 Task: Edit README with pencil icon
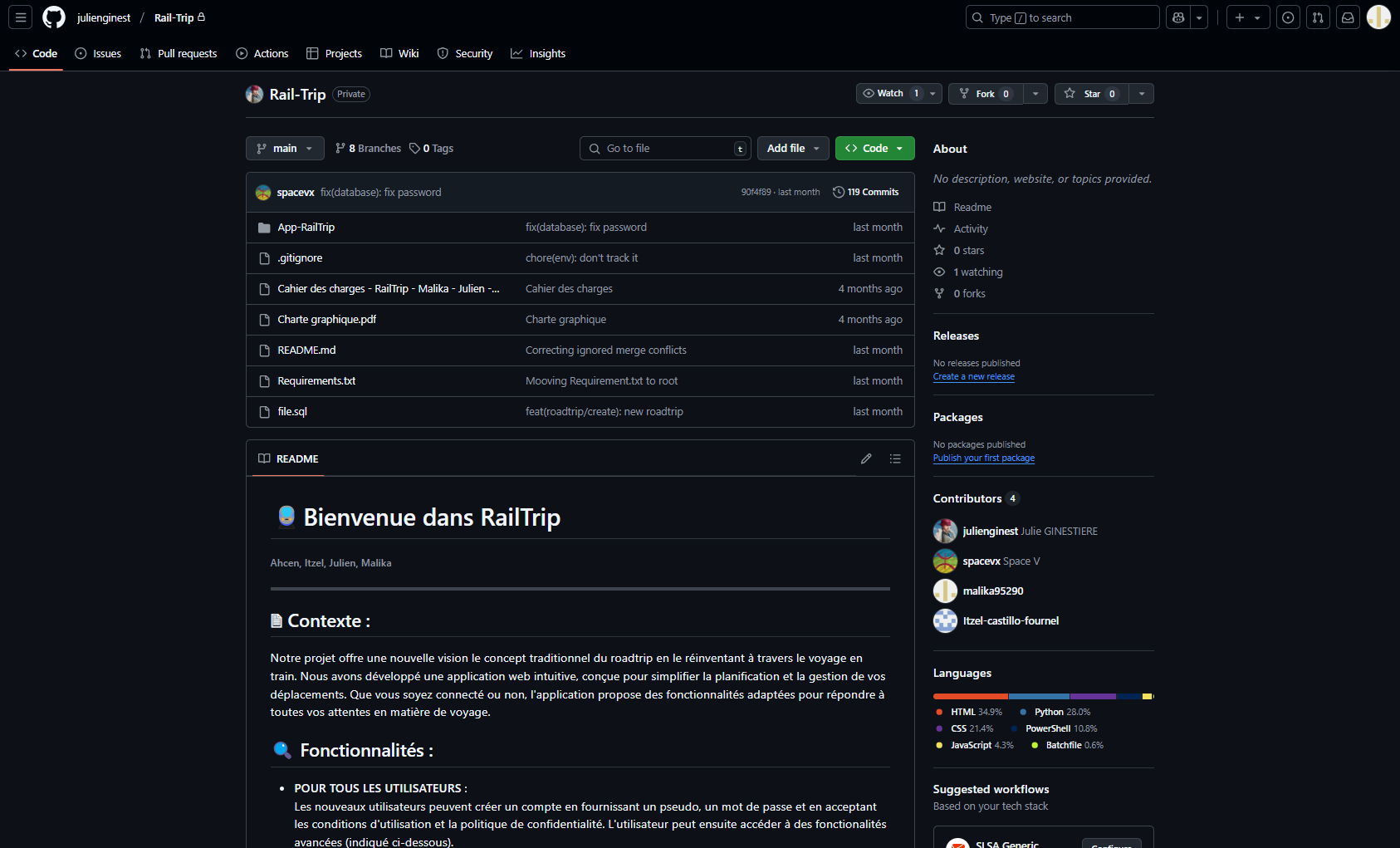866,458
